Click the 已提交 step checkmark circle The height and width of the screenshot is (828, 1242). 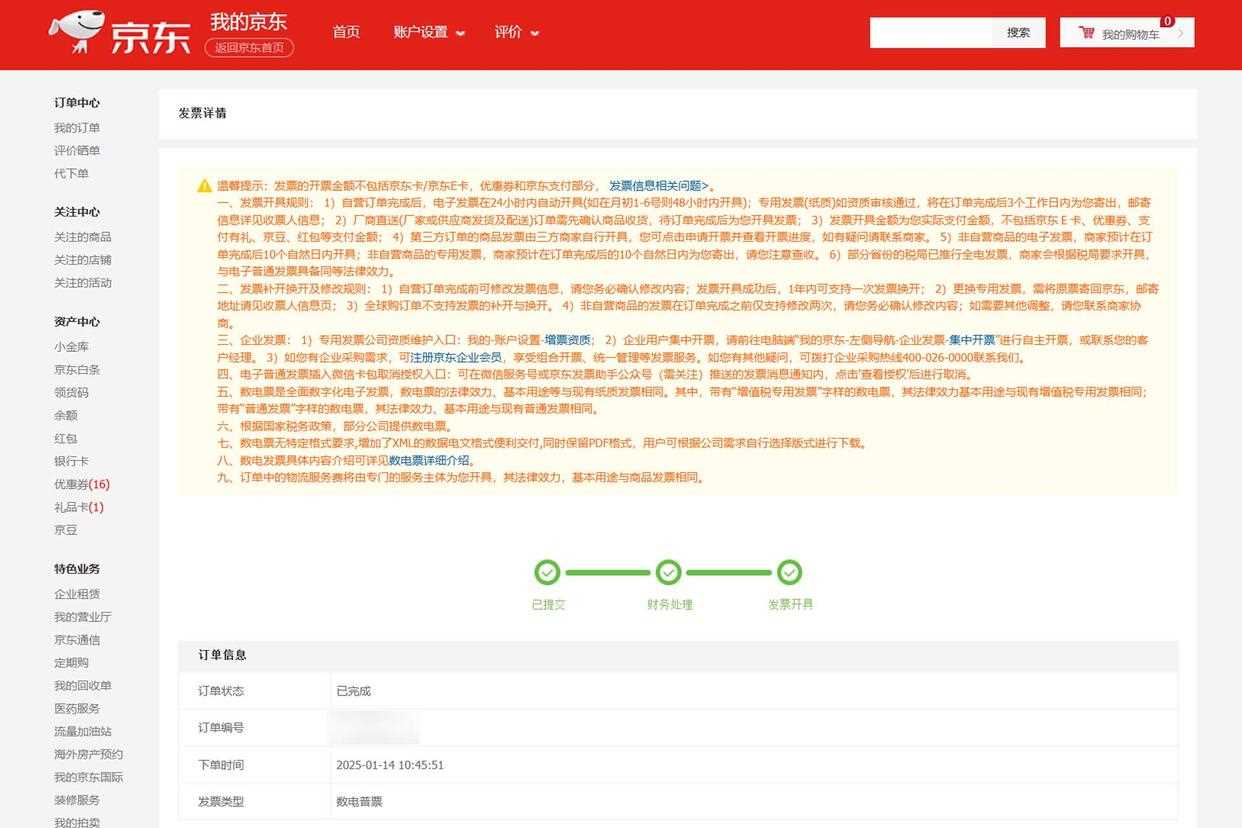(x=547, y=573)
